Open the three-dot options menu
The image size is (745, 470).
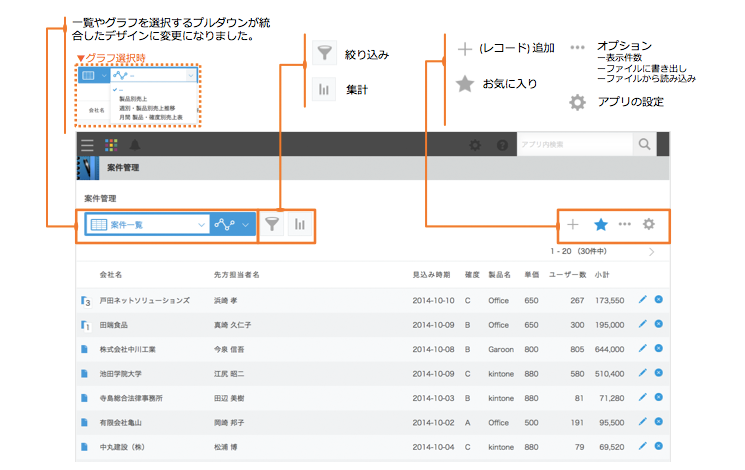(x=625, y=225)
